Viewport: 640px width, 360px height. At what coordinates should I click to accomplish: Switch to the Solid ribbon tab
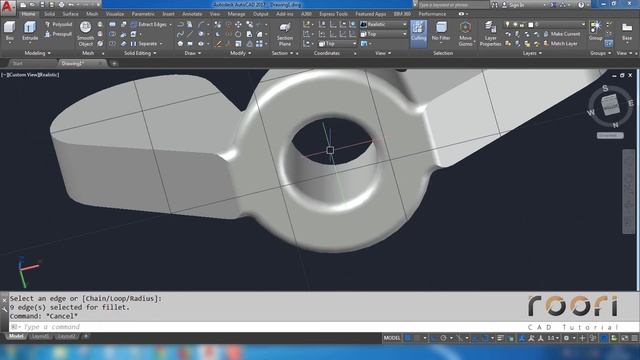[x=49, y=14]
